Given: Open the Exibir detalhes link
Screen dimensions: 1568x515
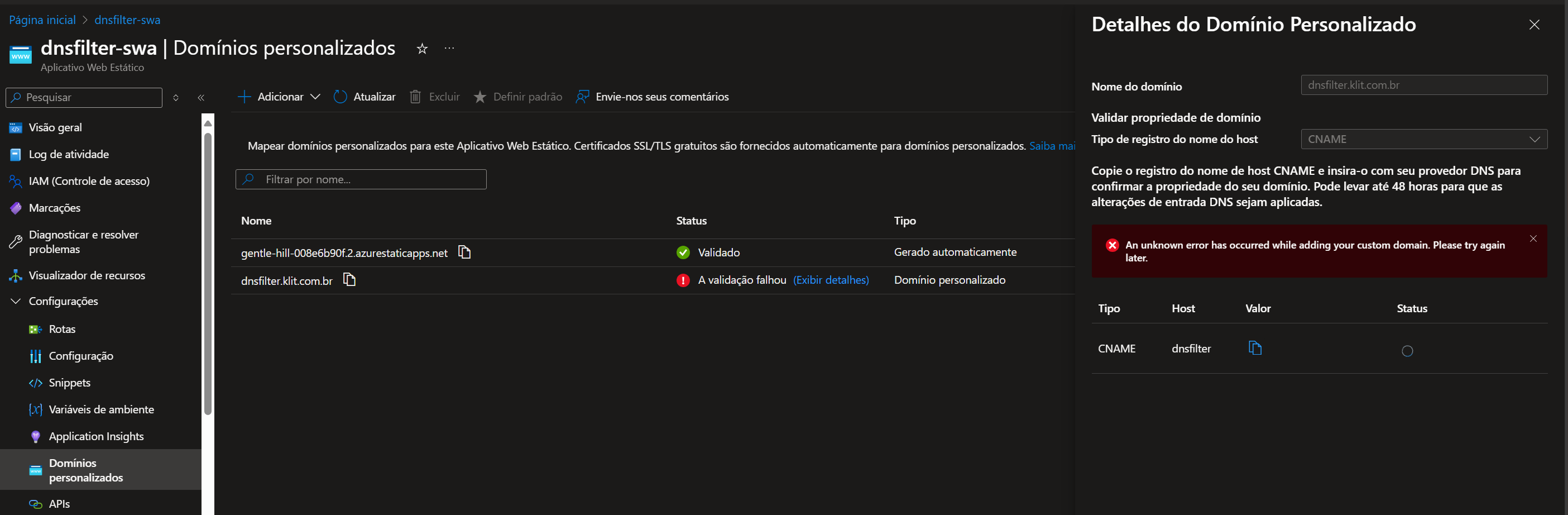Looking at the screenshot, I should pos(831,280).
